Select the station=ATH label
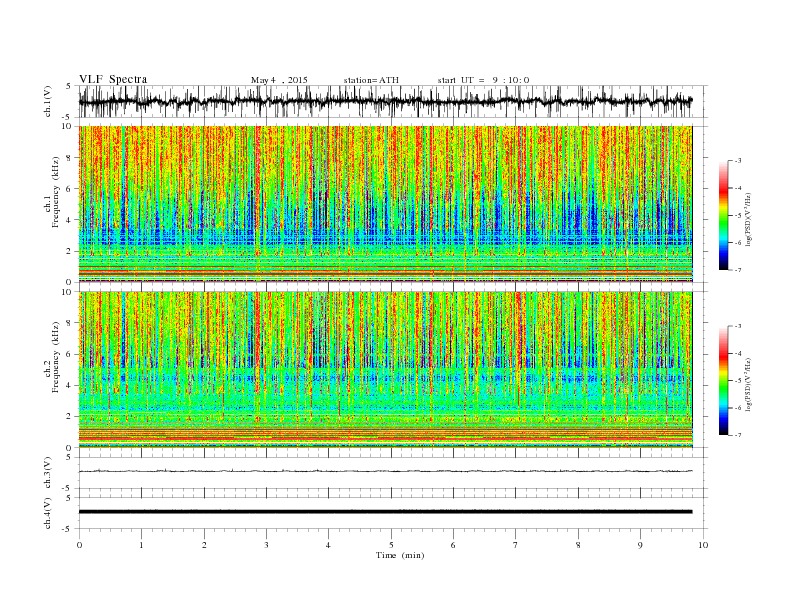 click(371, 80)
